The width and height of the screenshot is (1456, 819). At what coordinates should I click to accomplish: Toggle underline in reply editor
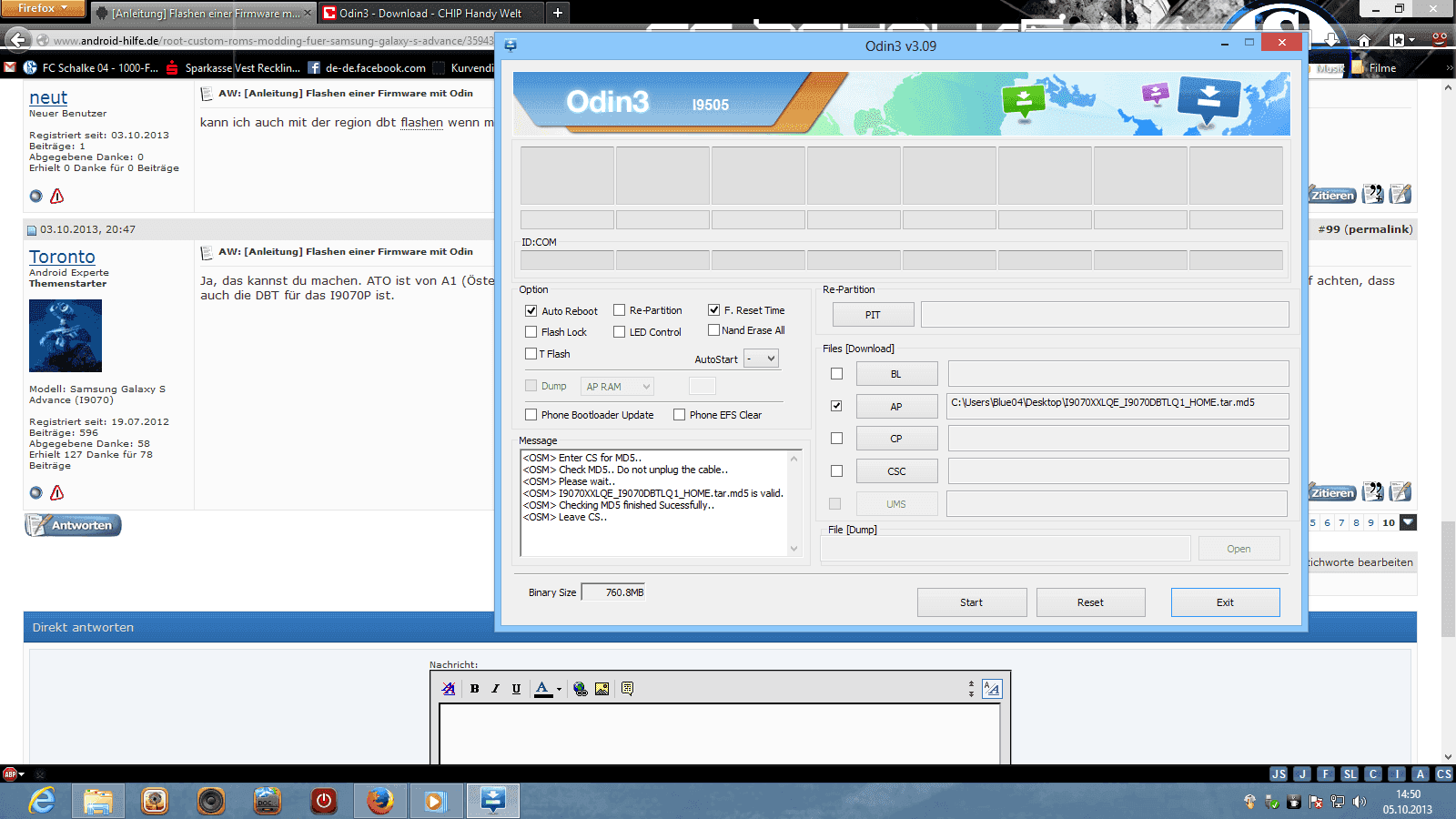516,689
